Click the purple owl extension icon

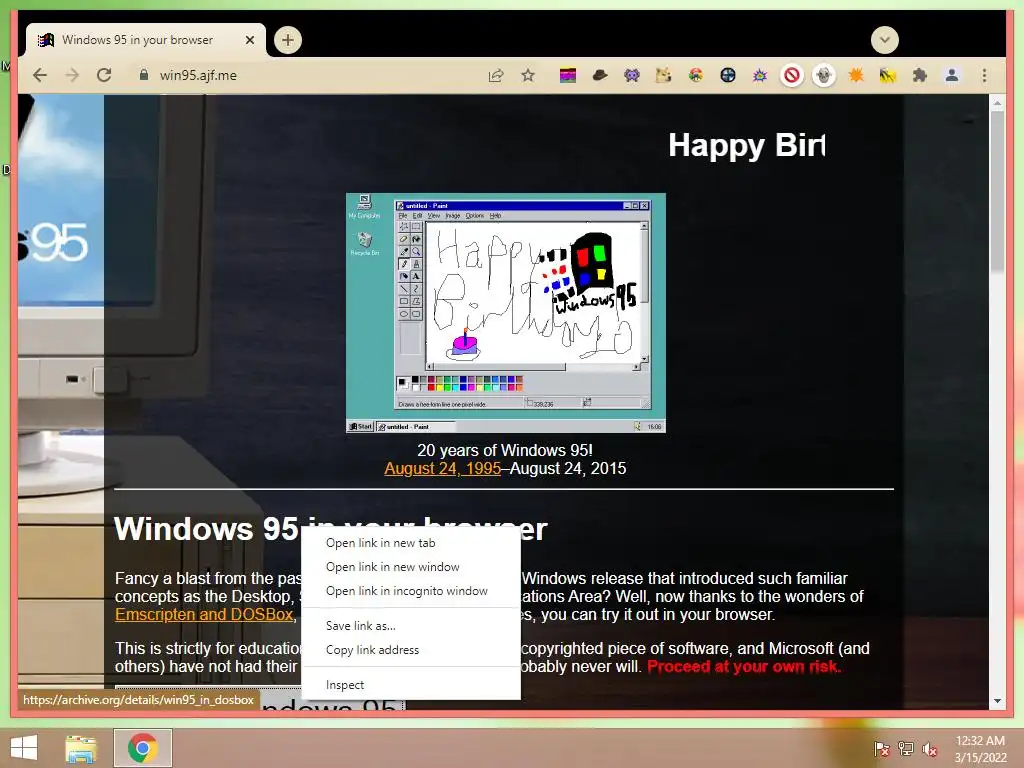632,76
